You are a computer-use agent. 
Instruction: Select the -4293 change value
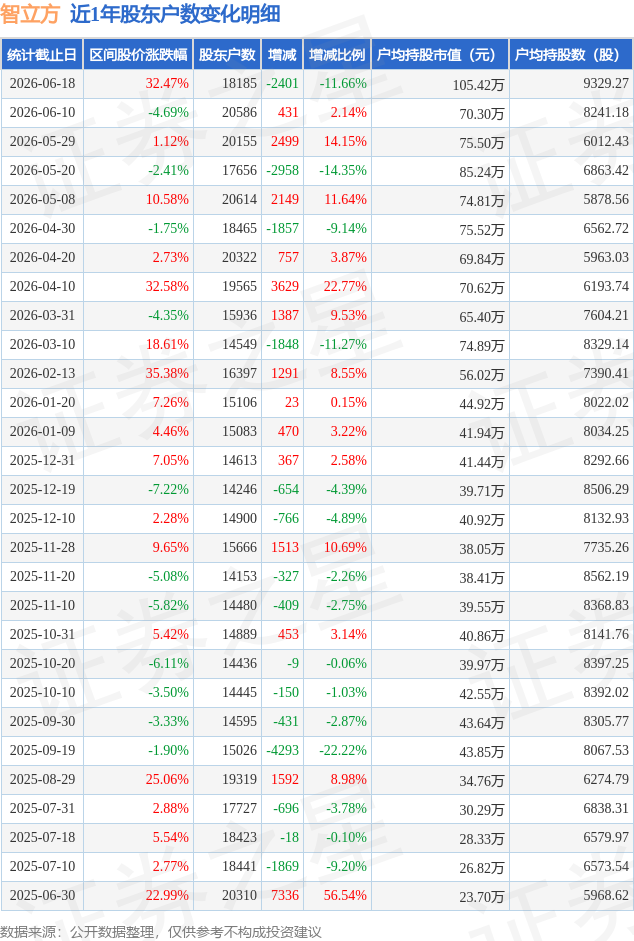tap(282, 750)
